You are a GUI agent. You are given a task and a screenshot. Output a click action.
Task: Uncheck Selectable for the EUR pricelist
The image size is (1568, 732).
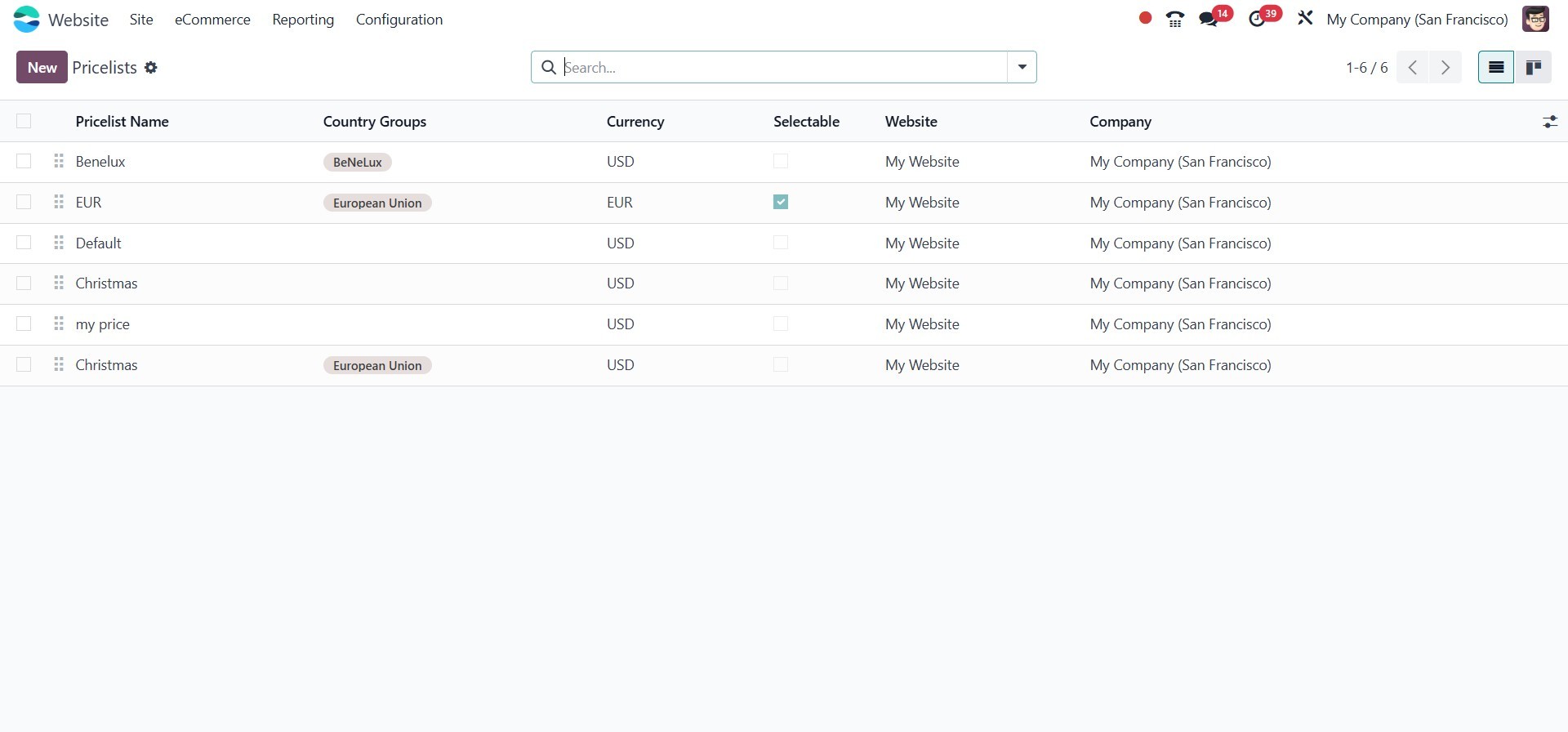click(x=781, y=203)
